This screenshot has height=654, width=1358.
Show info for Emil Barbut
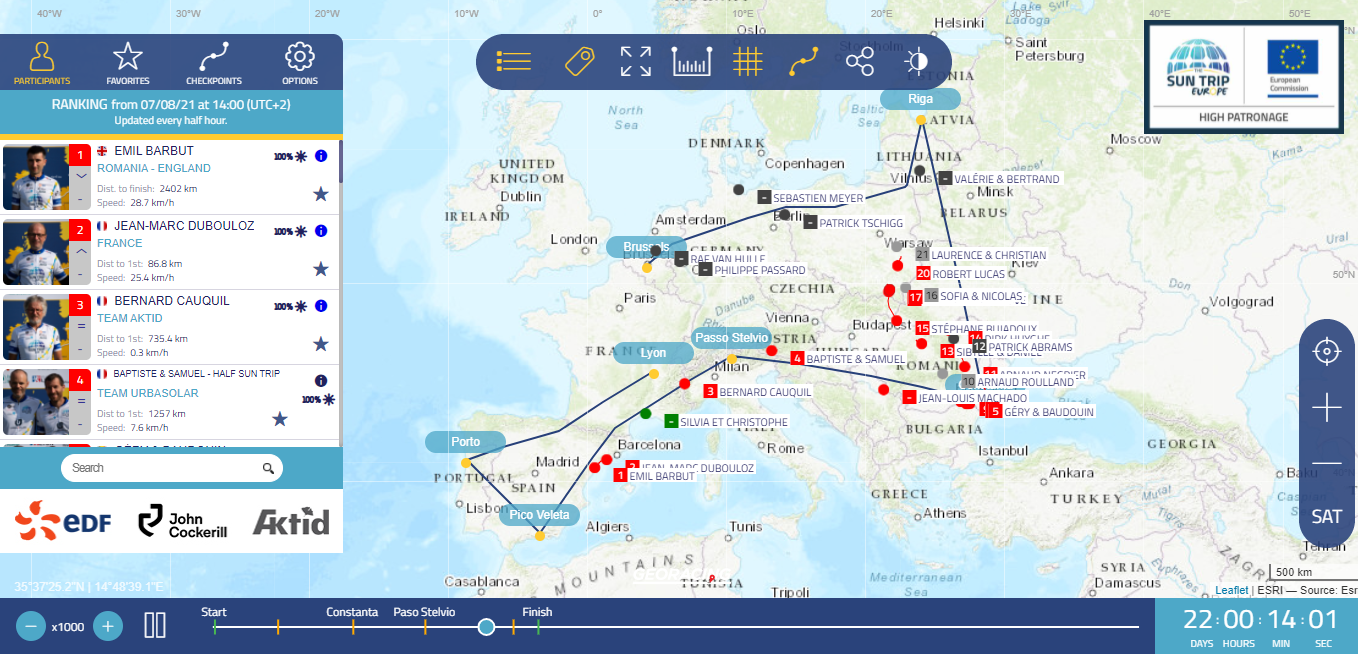pos(321,156)
